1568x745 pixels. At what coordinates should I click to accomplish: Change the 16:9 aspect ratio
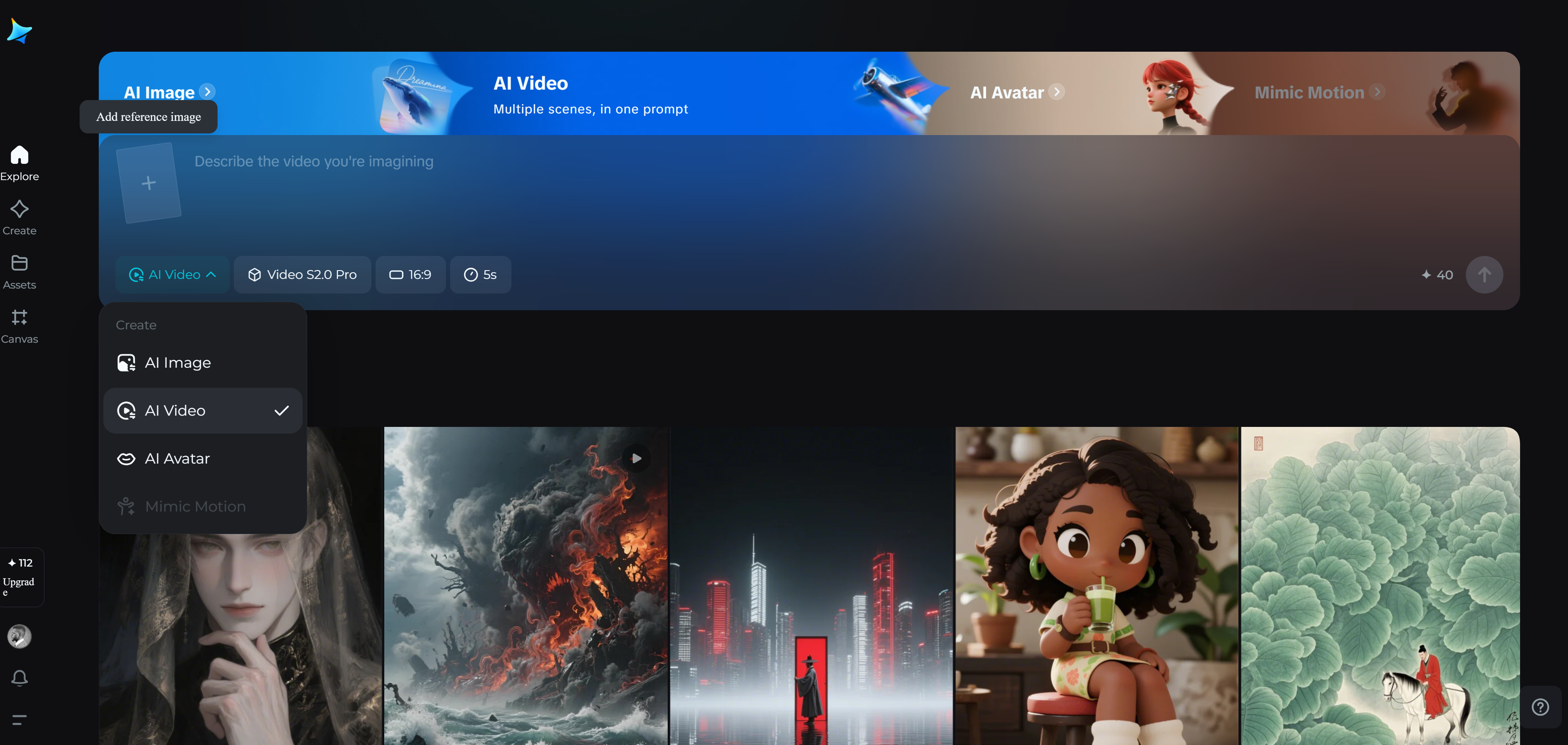(x=410, y=274)
